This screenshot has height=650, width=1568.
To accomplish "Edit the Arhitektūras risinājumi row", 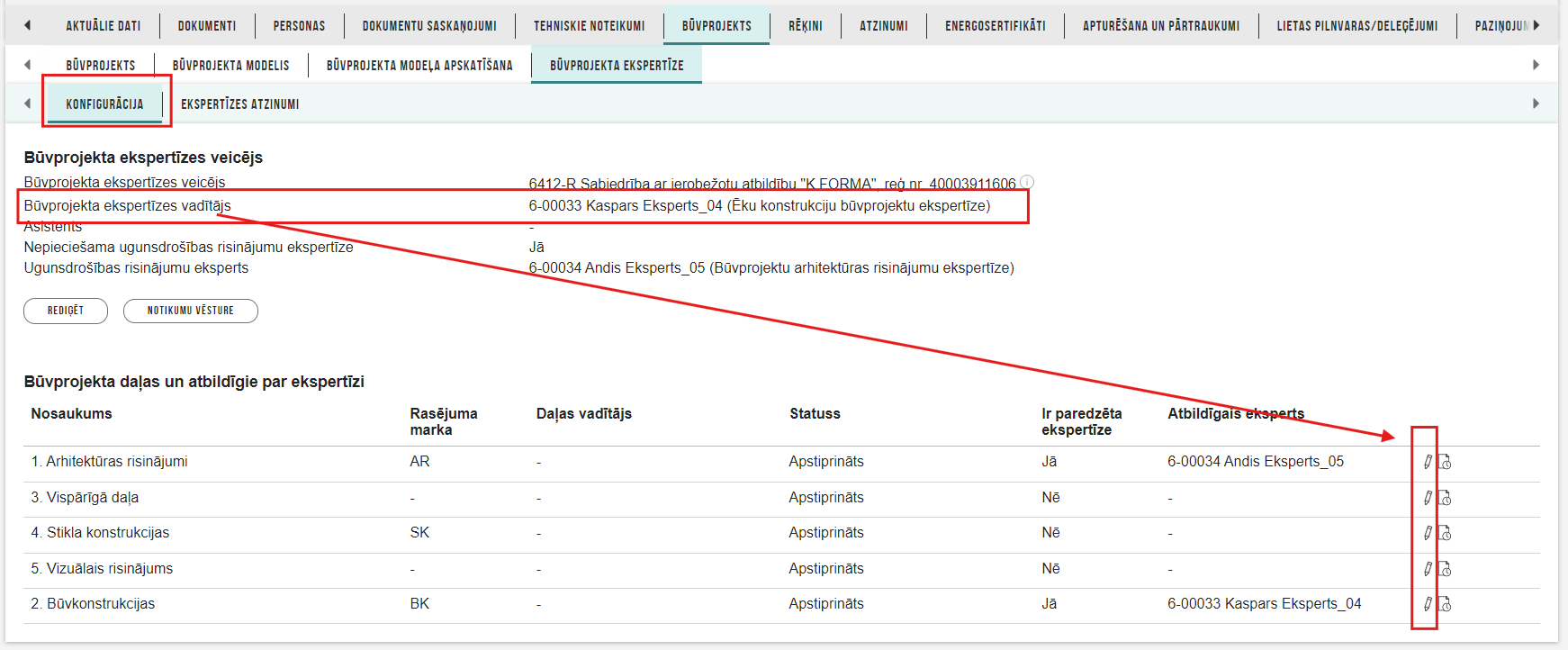I will tap(1427, 462).
